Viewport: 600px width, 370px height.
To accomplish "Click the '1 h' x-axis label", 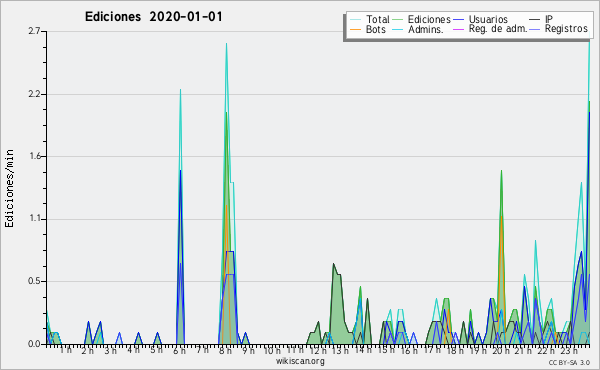I will pos(65,350).
